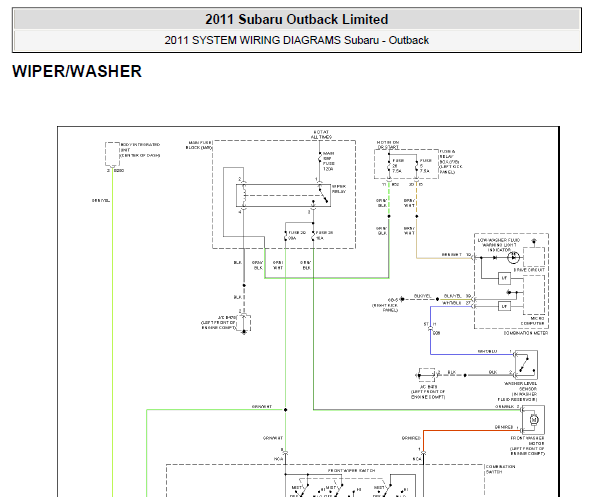
Task: Click the GRN/BLK terminal 2 label at washer motor
Action: [x=507, y=406]
